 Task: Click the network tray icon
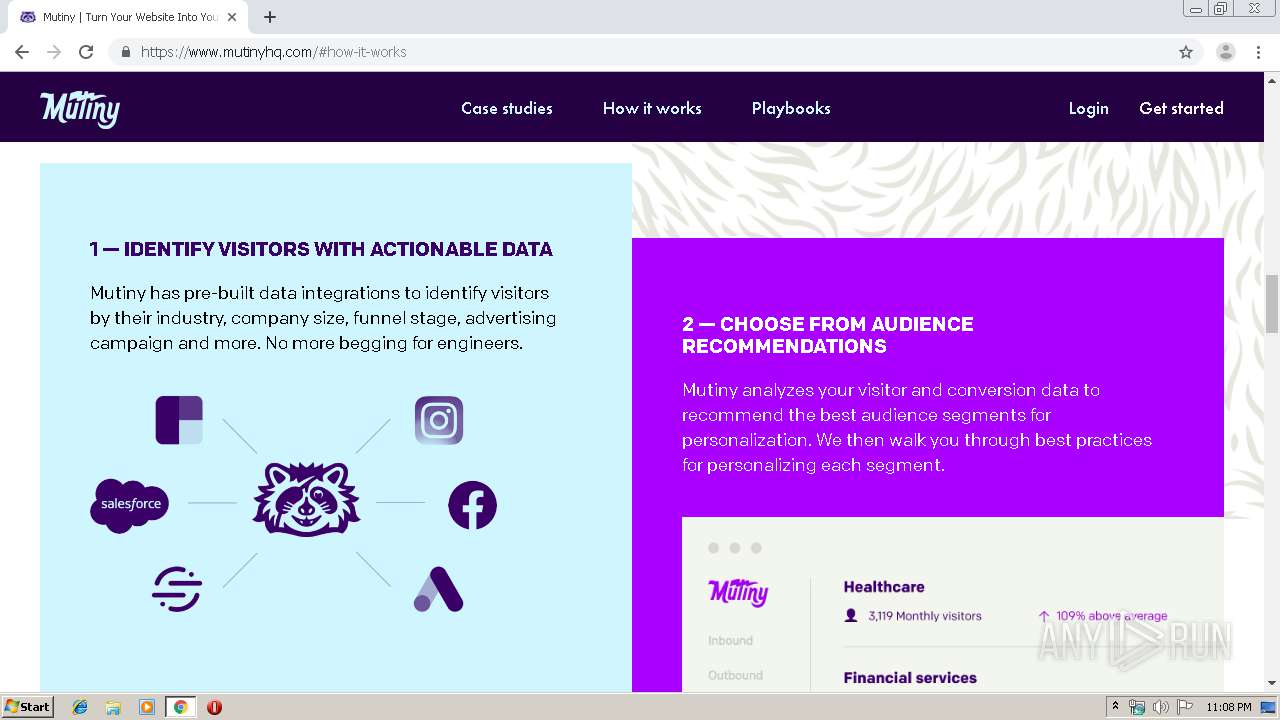(x=1137, y=707)
